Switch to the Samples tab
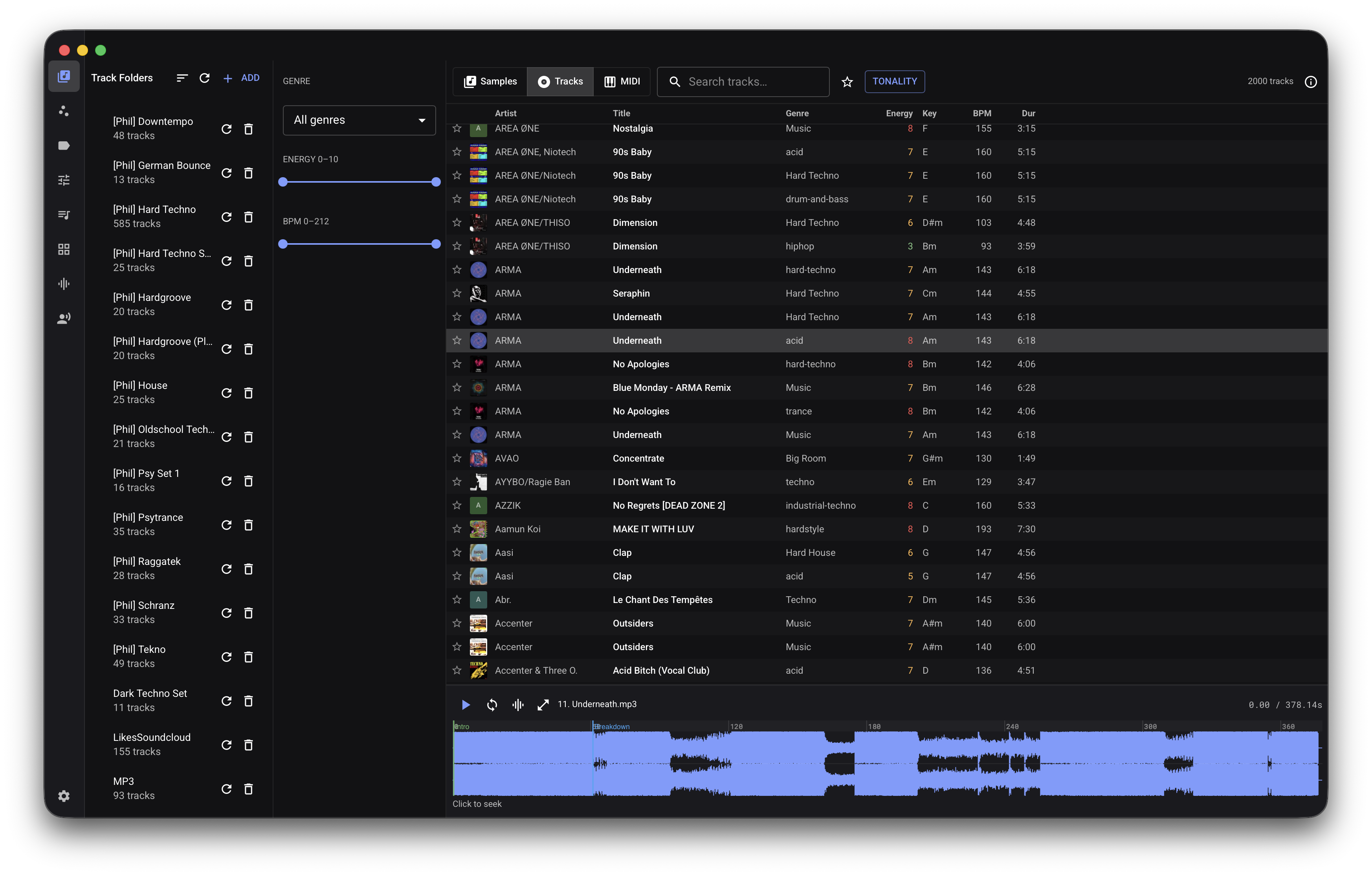This screenshot has width=1372, height=876. (x=490, y=81)
